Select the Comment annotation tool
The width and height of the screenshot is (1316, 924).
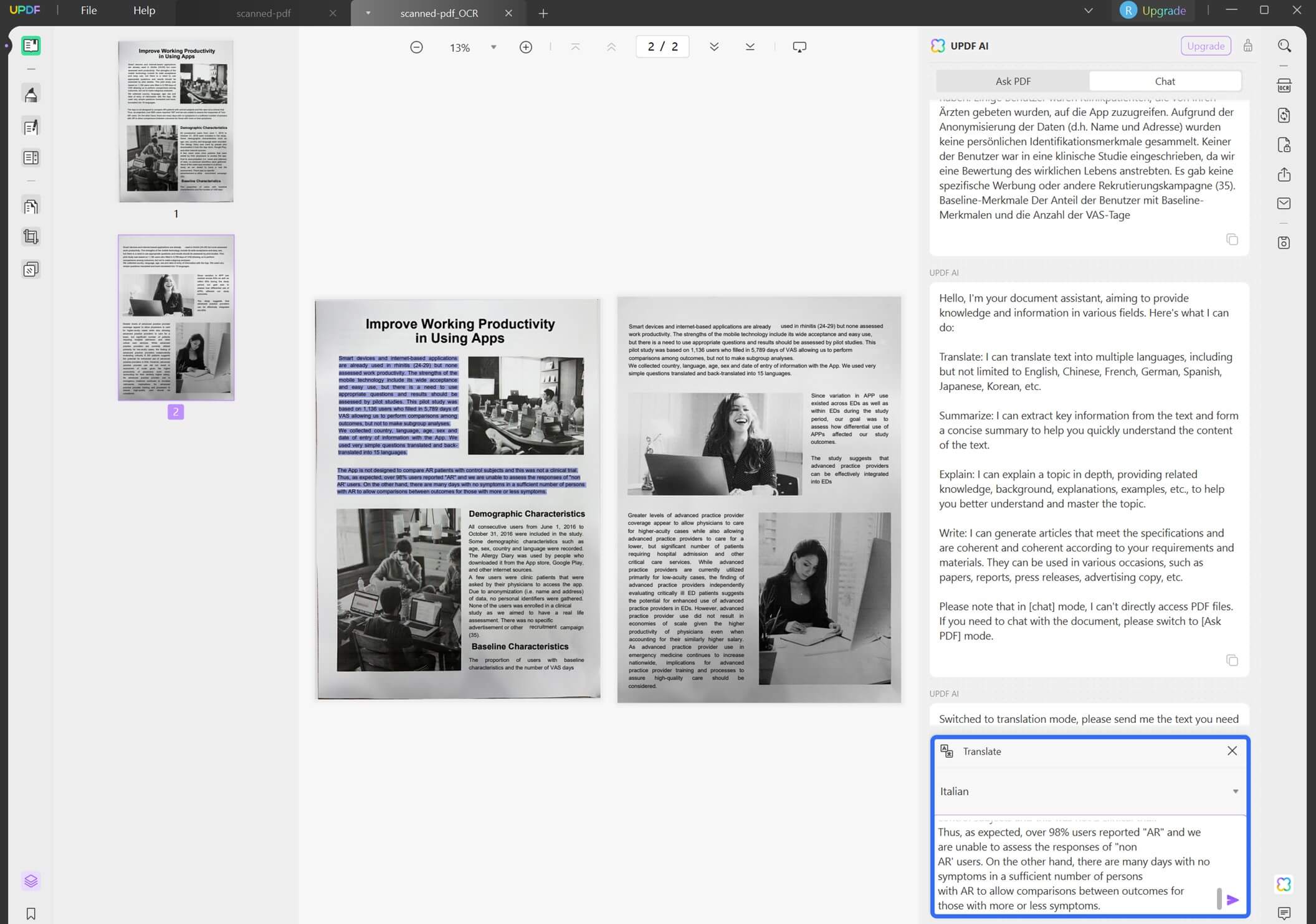pyautogui.click(x=31, y=93)
